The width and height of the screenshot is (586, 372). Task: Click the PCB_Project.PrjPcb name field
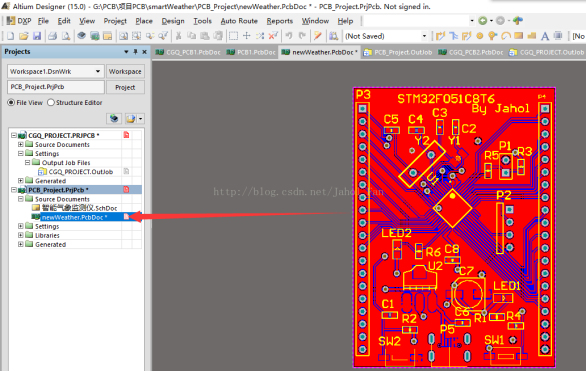click(56, 87)
